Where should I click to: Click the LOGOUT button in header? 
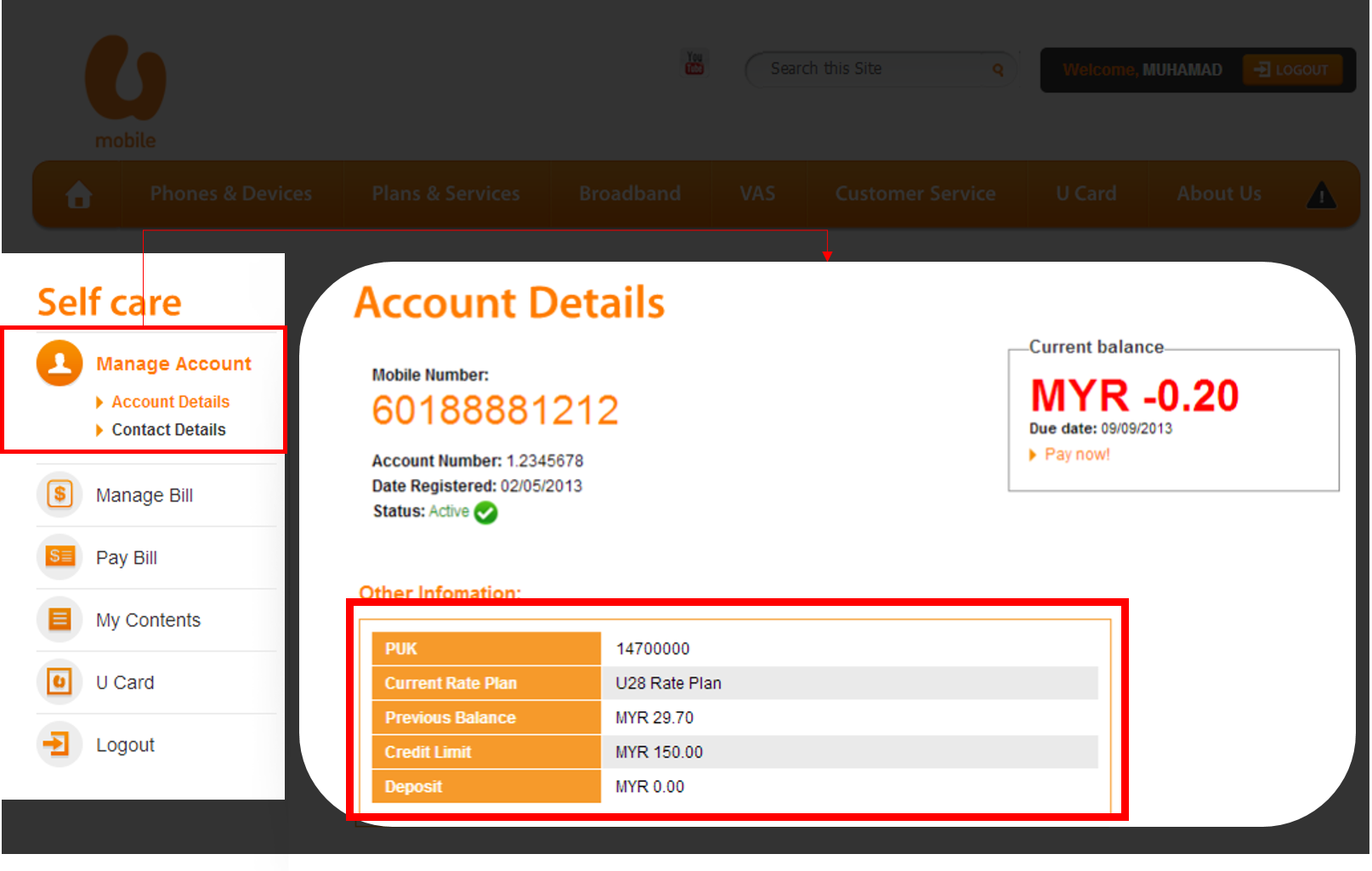tap(1292, 70)
